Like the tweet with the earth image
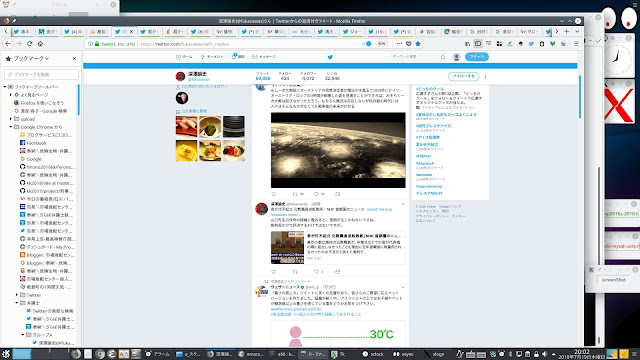640x360 pixels. coord(316,194)
